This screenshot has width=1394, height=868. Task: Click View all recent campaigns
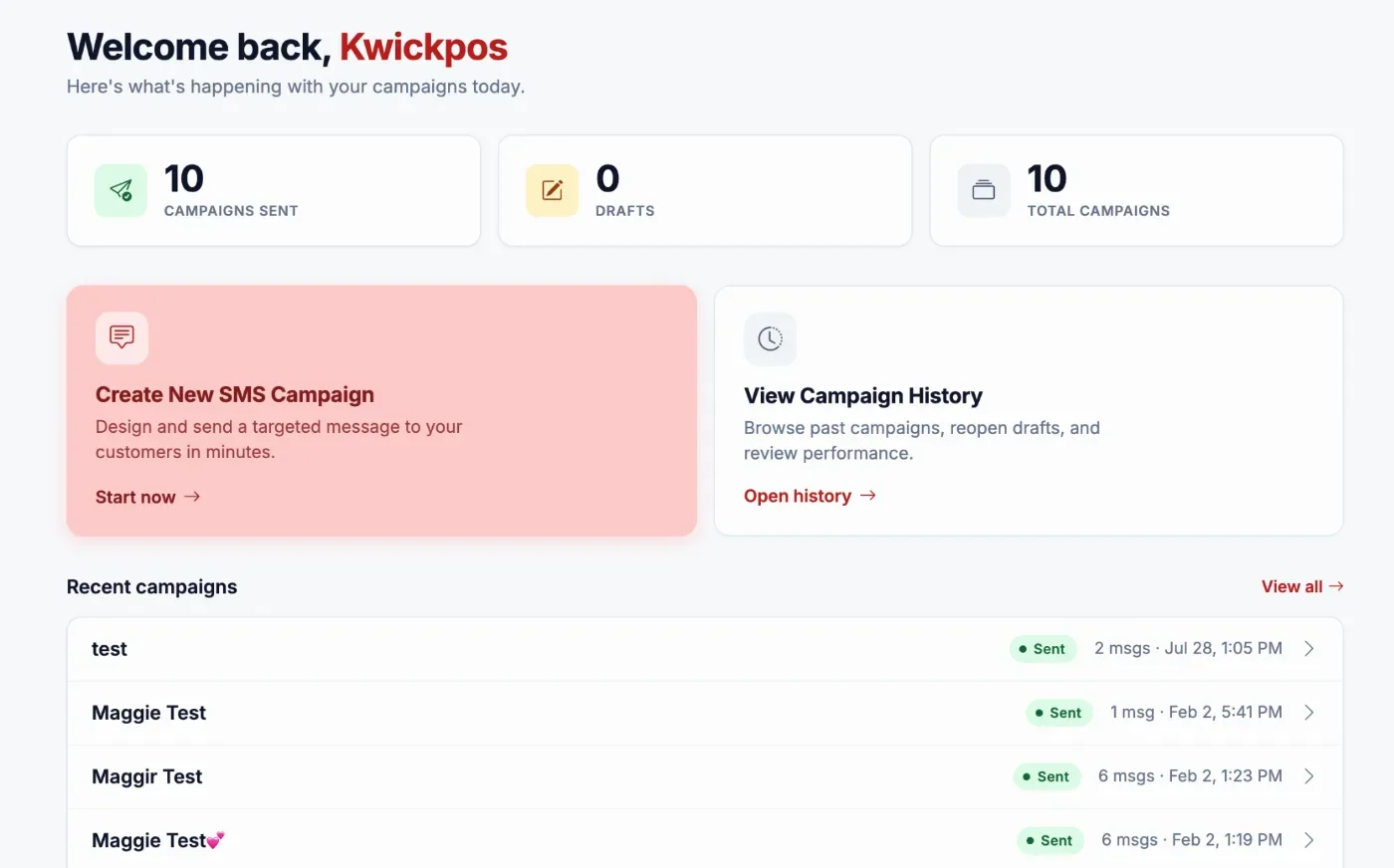1302,586
